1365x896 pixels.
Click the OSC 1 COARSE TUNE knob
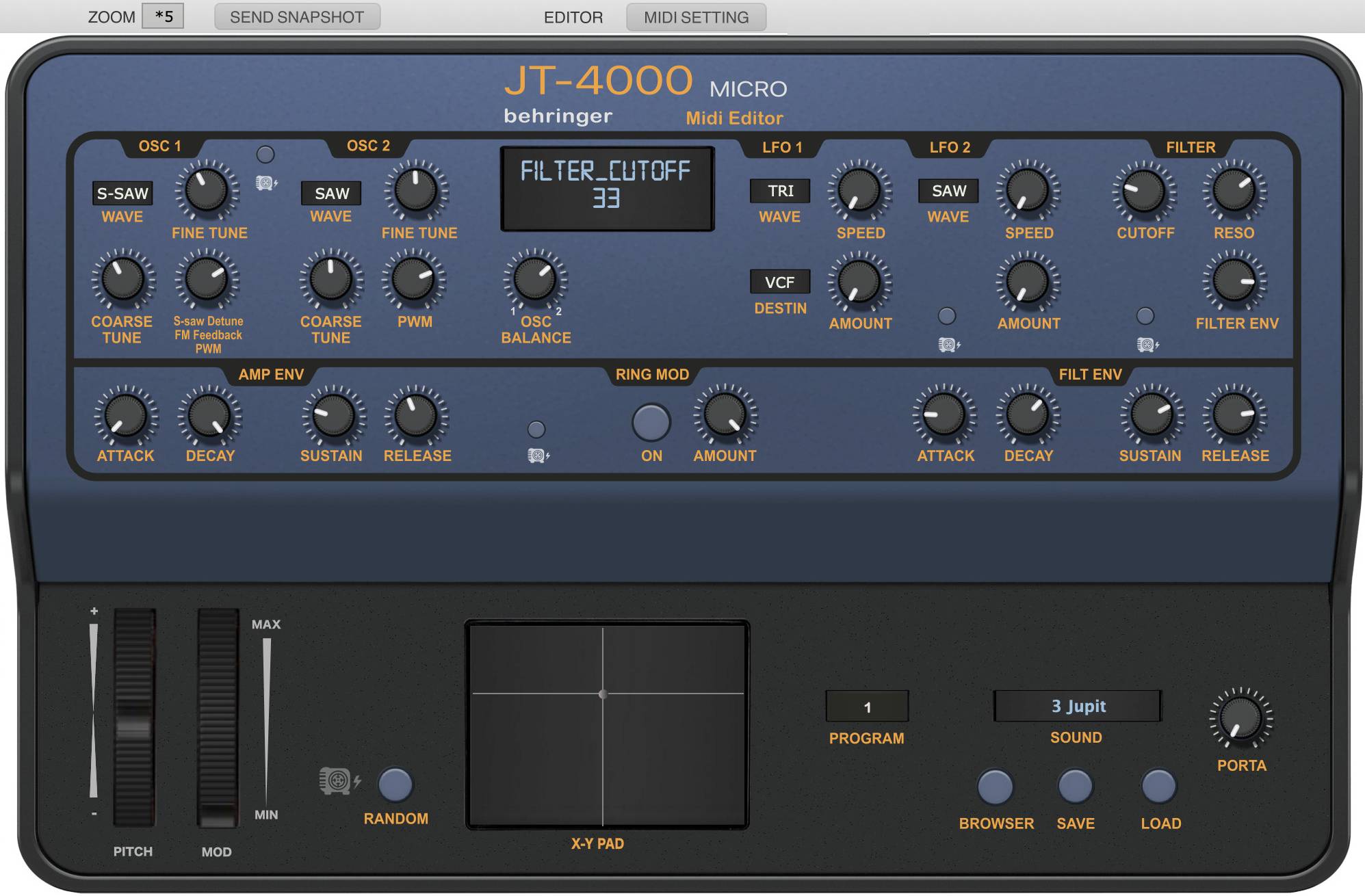(123, 280)
